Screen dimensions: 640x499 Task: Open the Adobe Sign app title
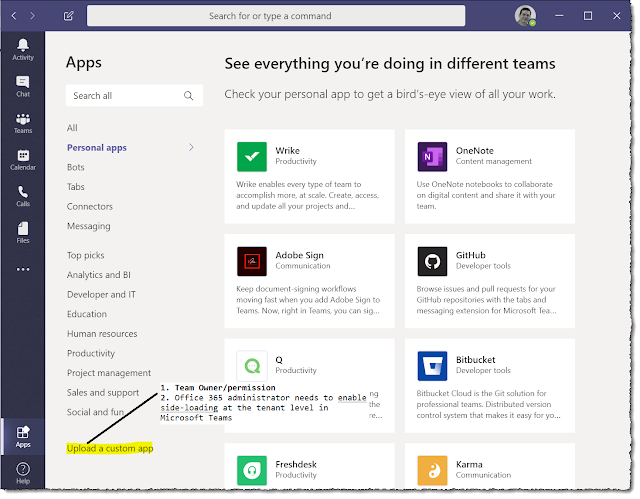tap(299, 255)
